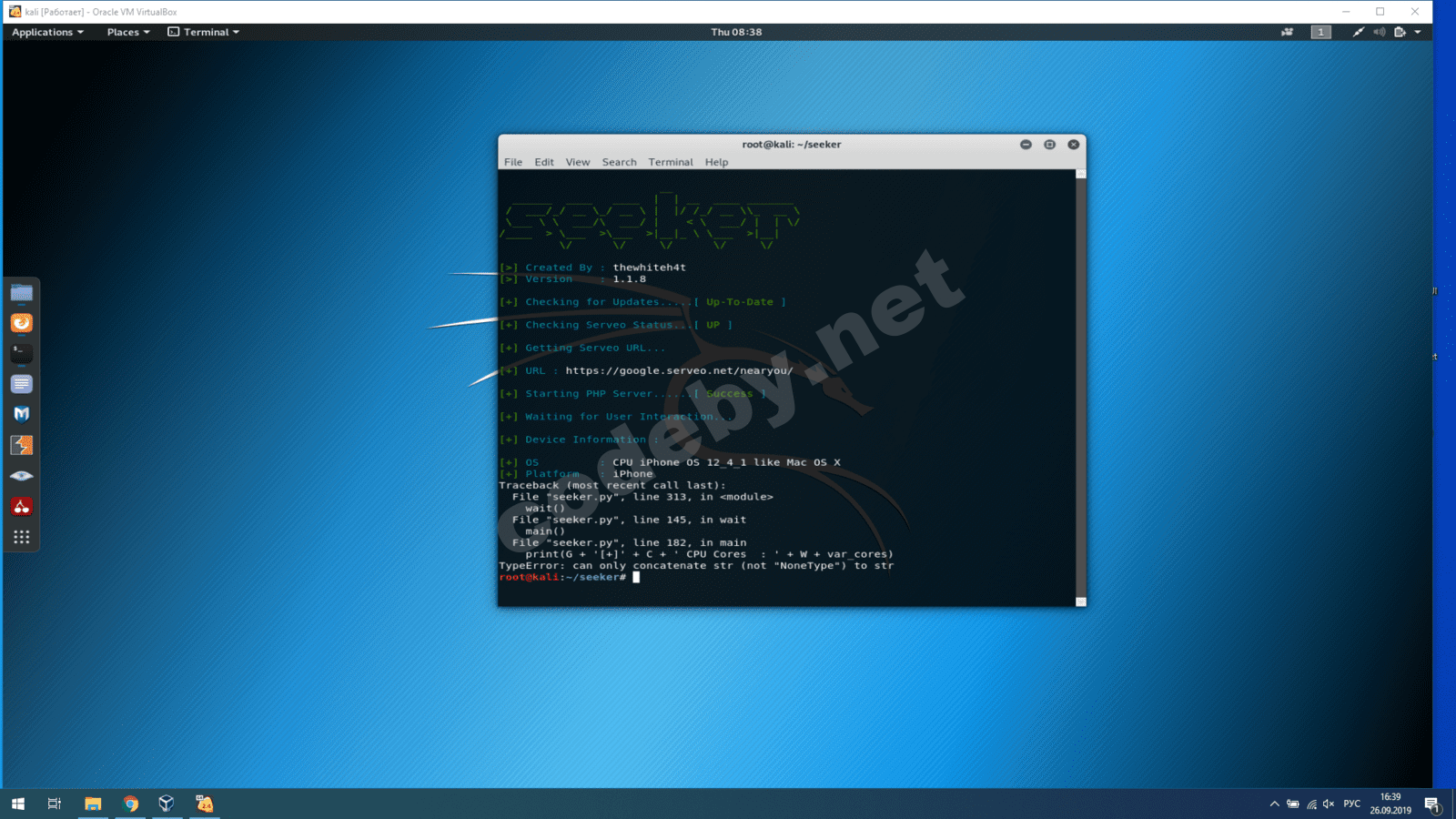Image resolution: width=1456 pixels, height=819 pixels.
Task: Open the Windows Start menu
Action: [18, 804]
